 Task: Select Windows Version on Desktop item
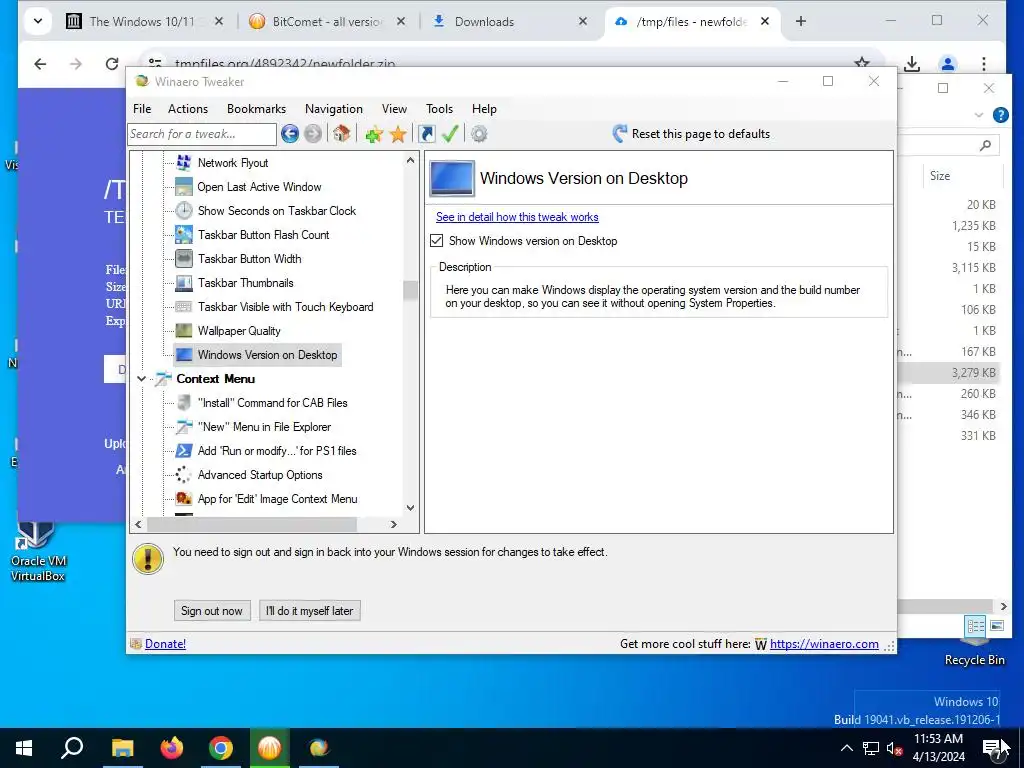[267, 355]
